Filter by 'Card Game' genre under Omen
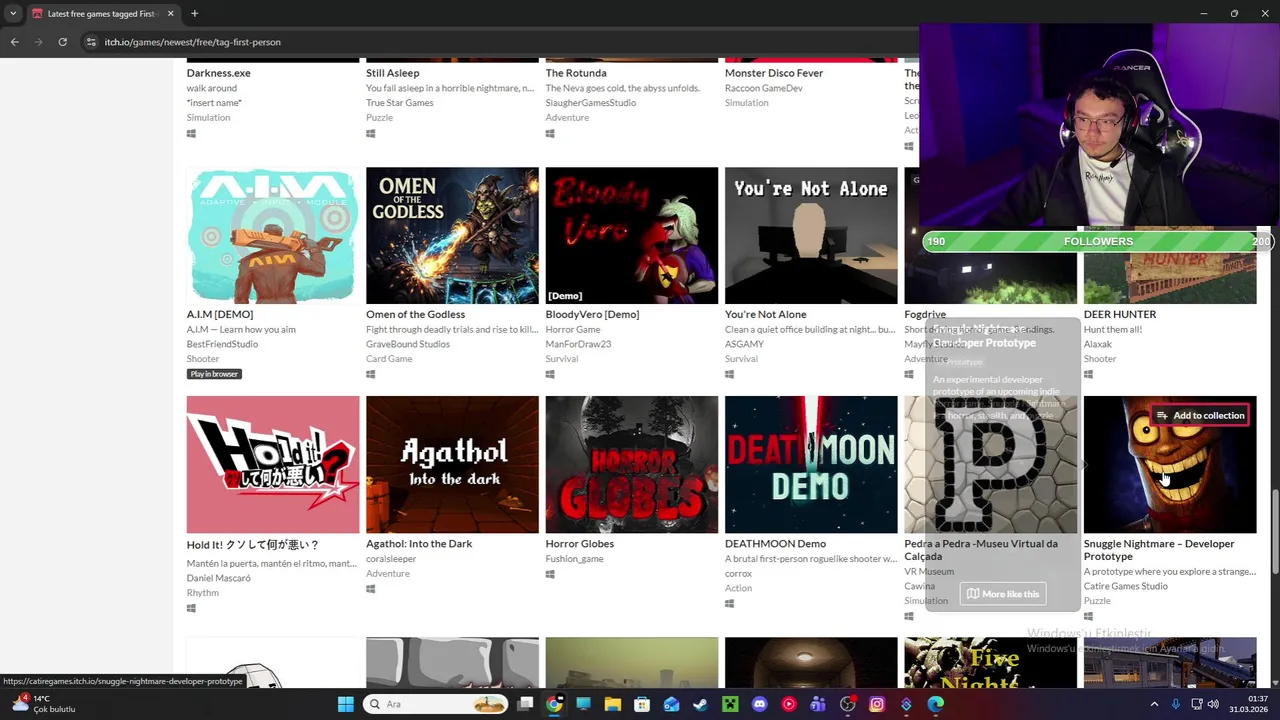The image size is (1280, 720). click(389, 359)
